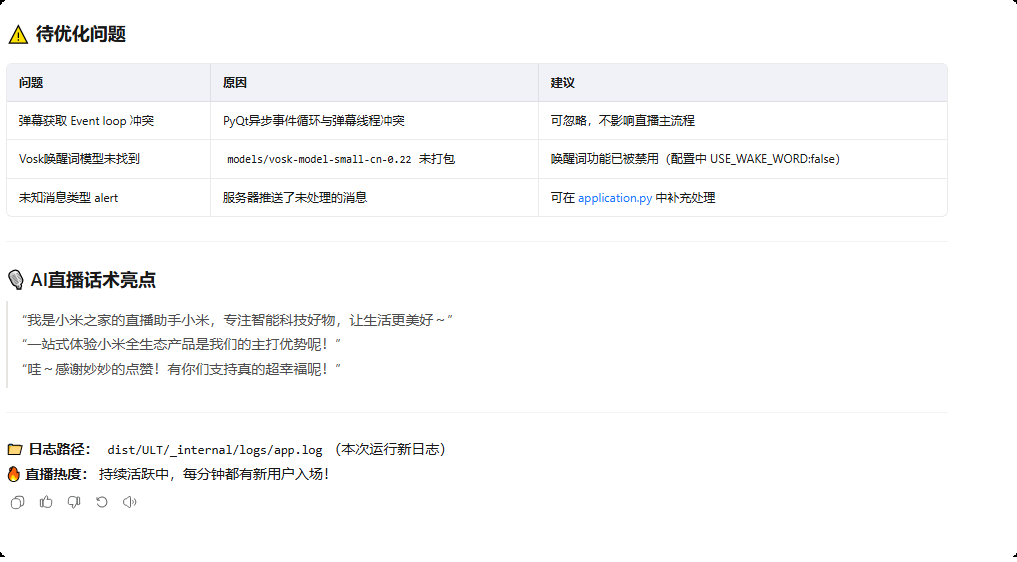This screenshot has height=562, width=1017.
Task: Click the 弹幕获取 Event loop 冲突 cell
Action: [86, 121]
